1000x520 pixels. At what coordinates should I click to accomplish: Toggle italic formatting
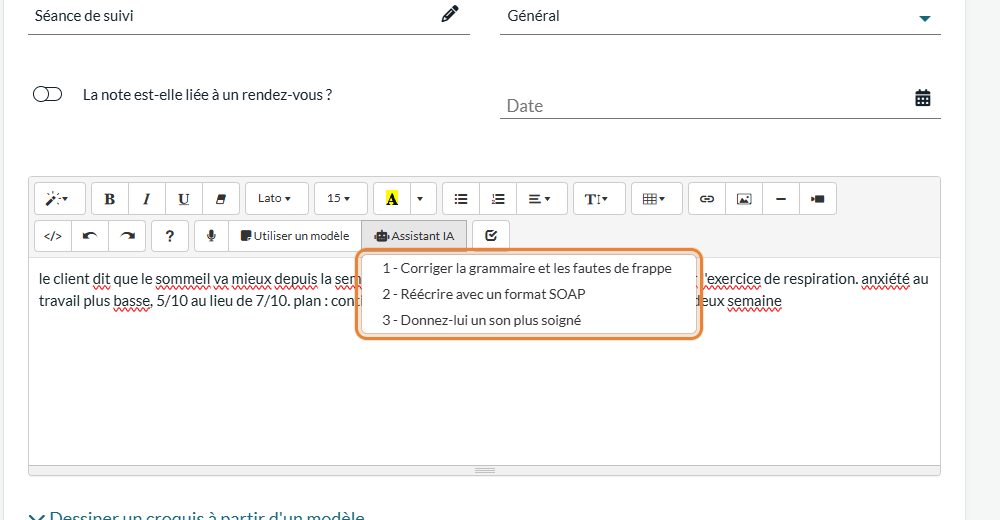tap(147, 198)
